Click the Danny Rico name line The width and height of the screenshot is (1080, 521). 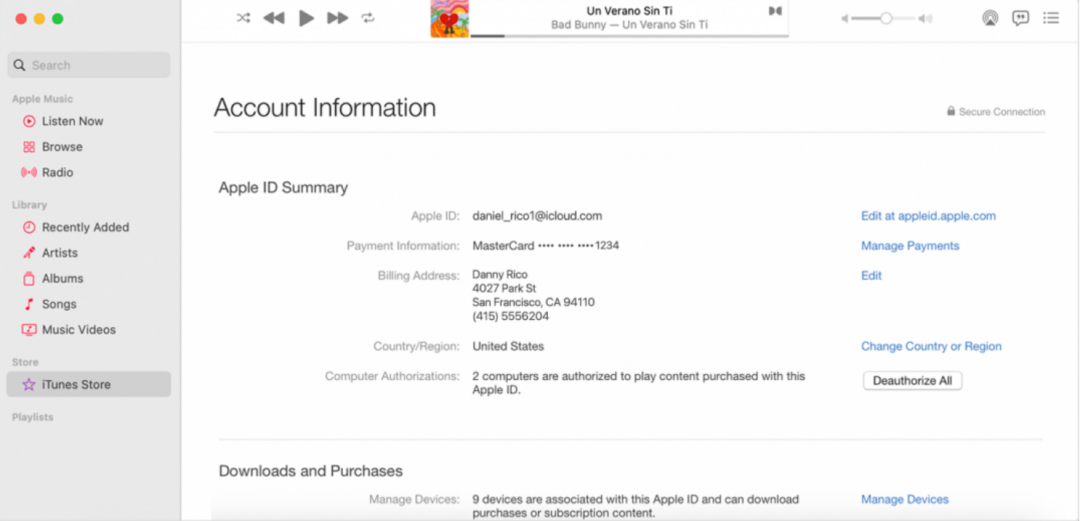(500, 274)
